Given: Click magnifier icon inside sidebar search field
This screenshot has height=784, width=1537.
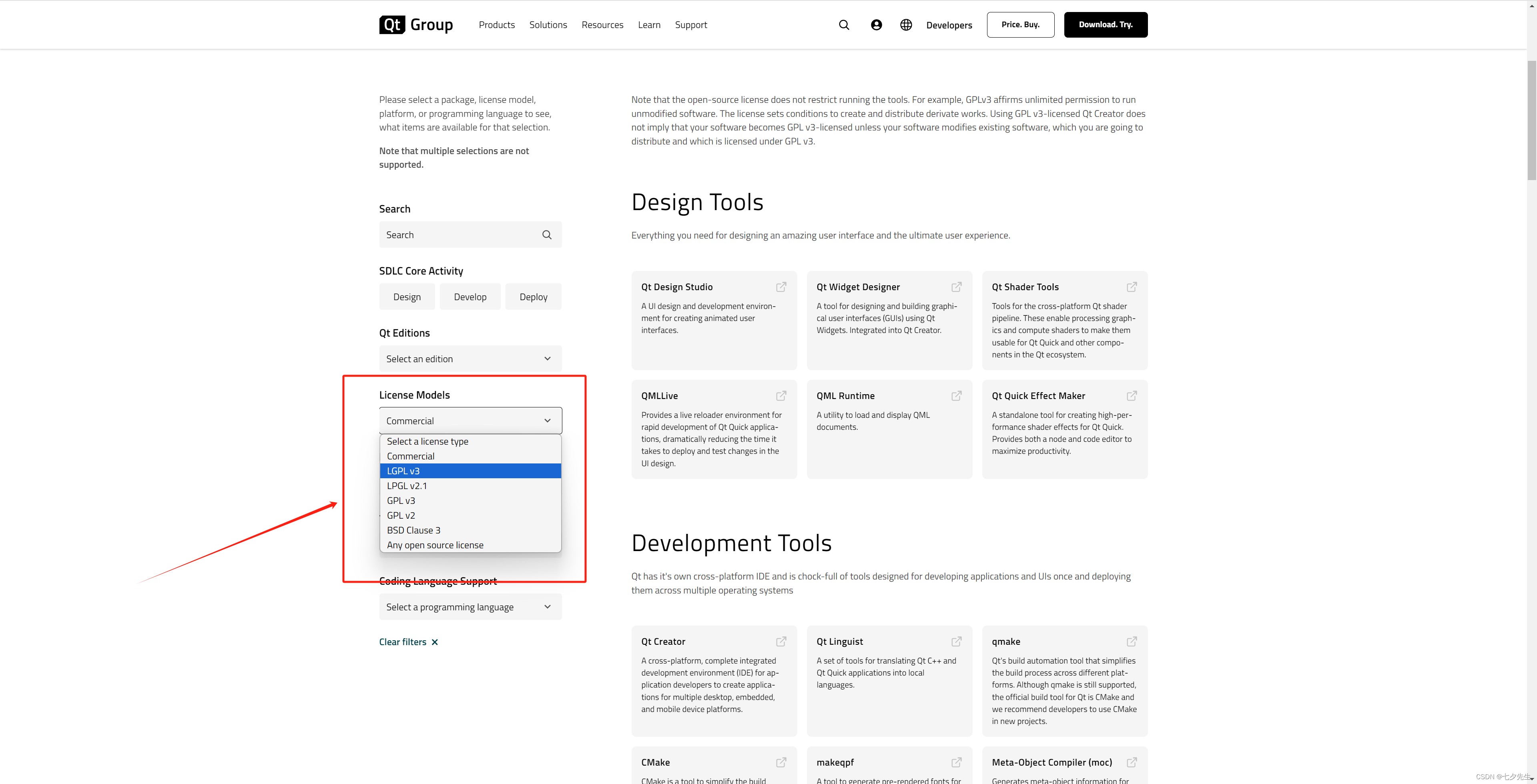Looking at the screenshot, I should (x=546, y=235).
